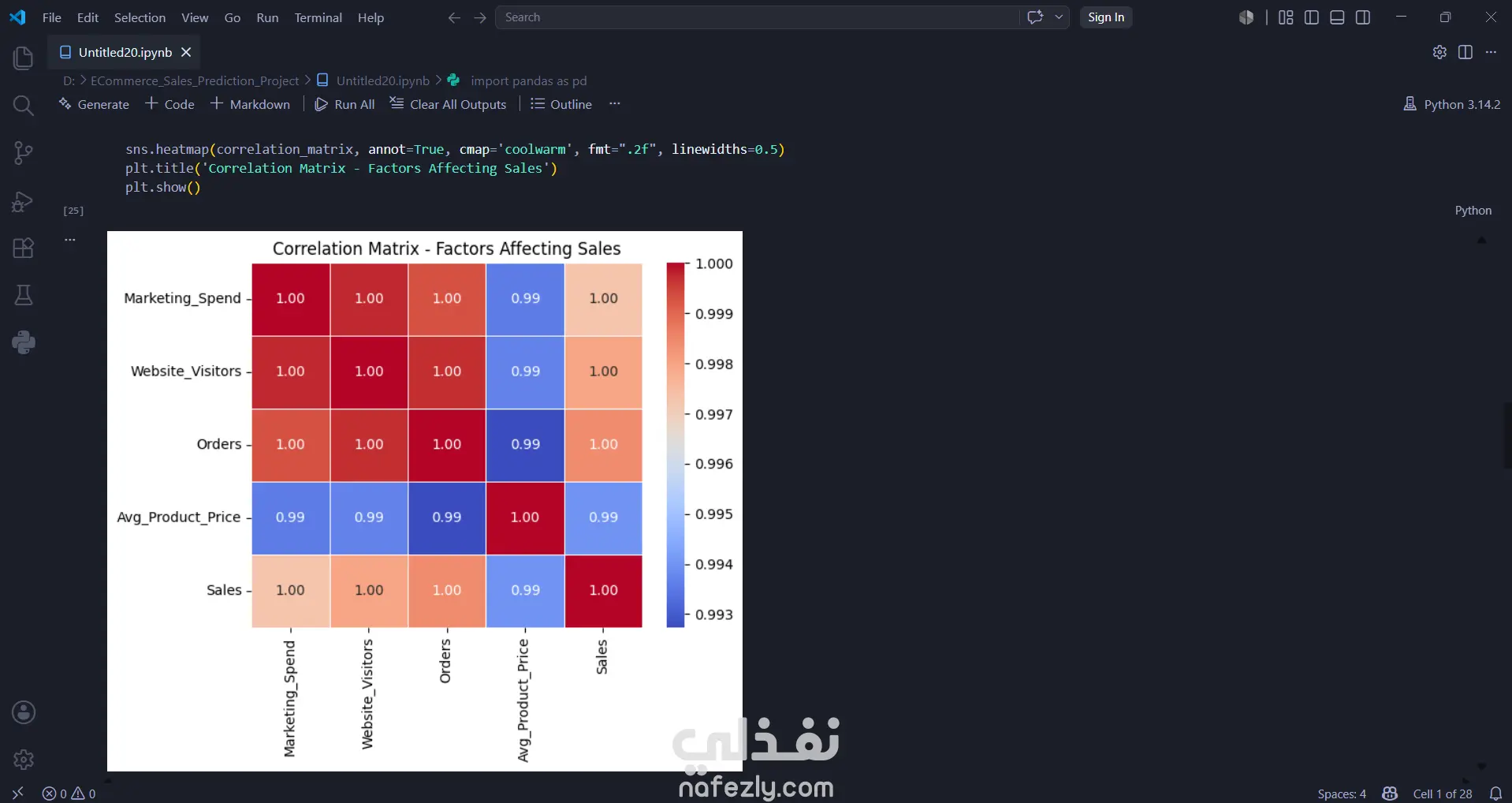1512x803 pixels.
Task: Click the Sign In button
Action: (1106, 17)
